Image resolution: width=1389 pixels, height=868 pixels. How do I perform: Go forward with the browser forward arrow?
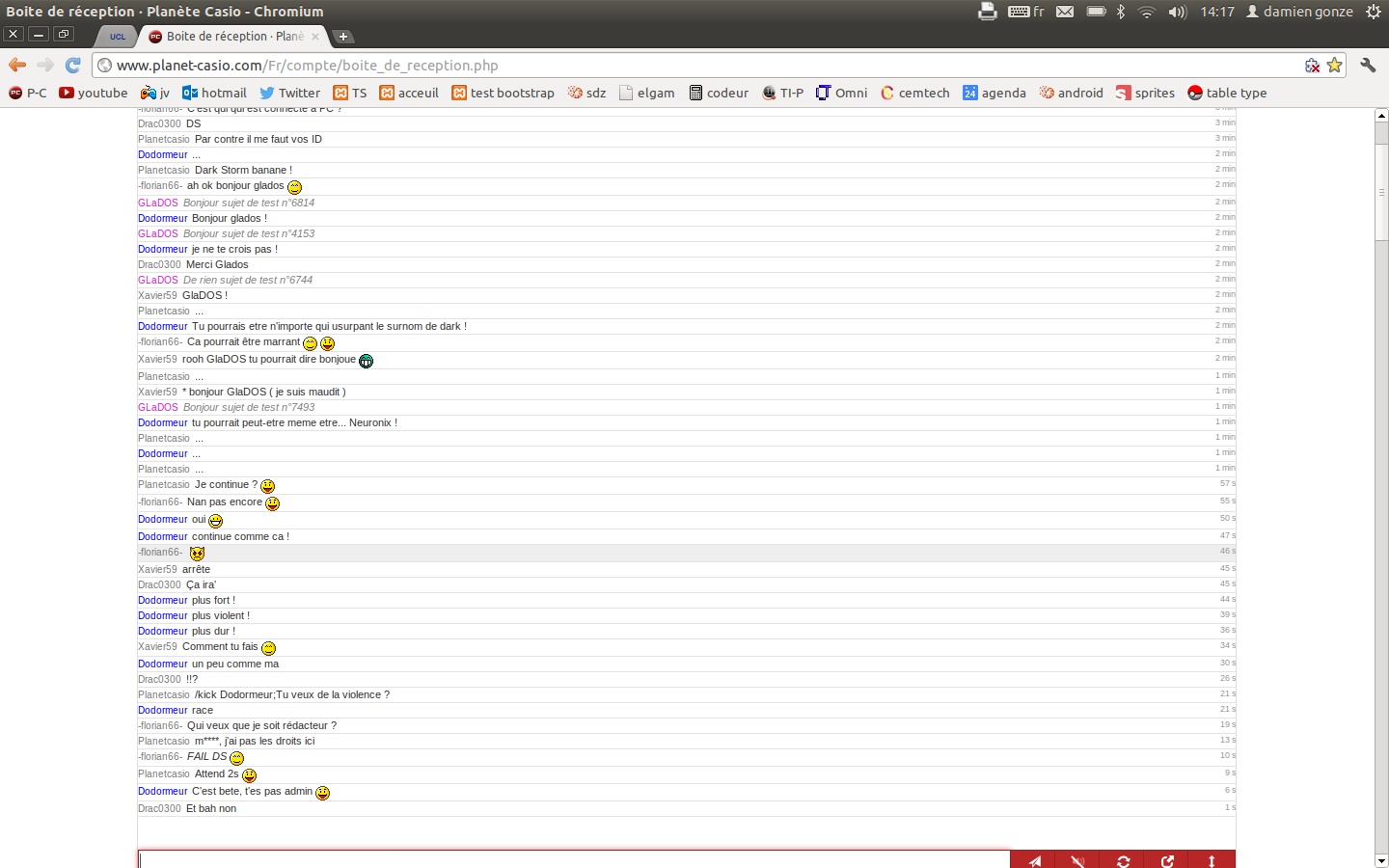click(45, 65)
